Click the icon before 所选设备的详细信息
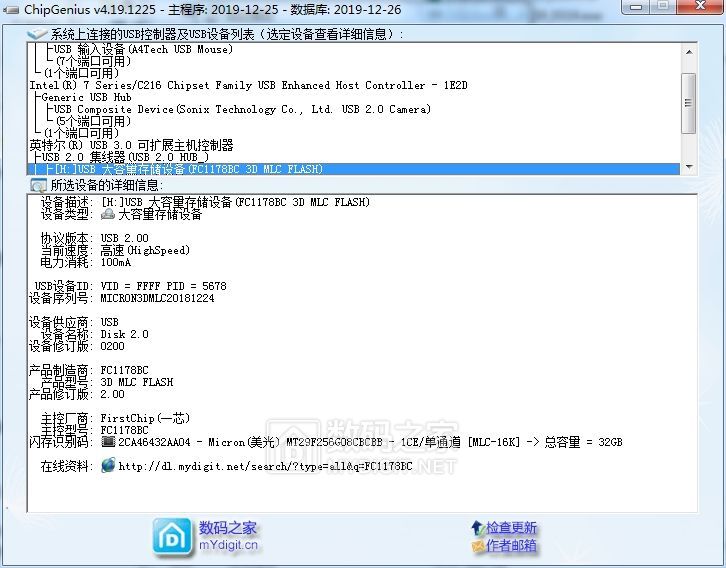The image size is (726, 568). tap(38, 185)
